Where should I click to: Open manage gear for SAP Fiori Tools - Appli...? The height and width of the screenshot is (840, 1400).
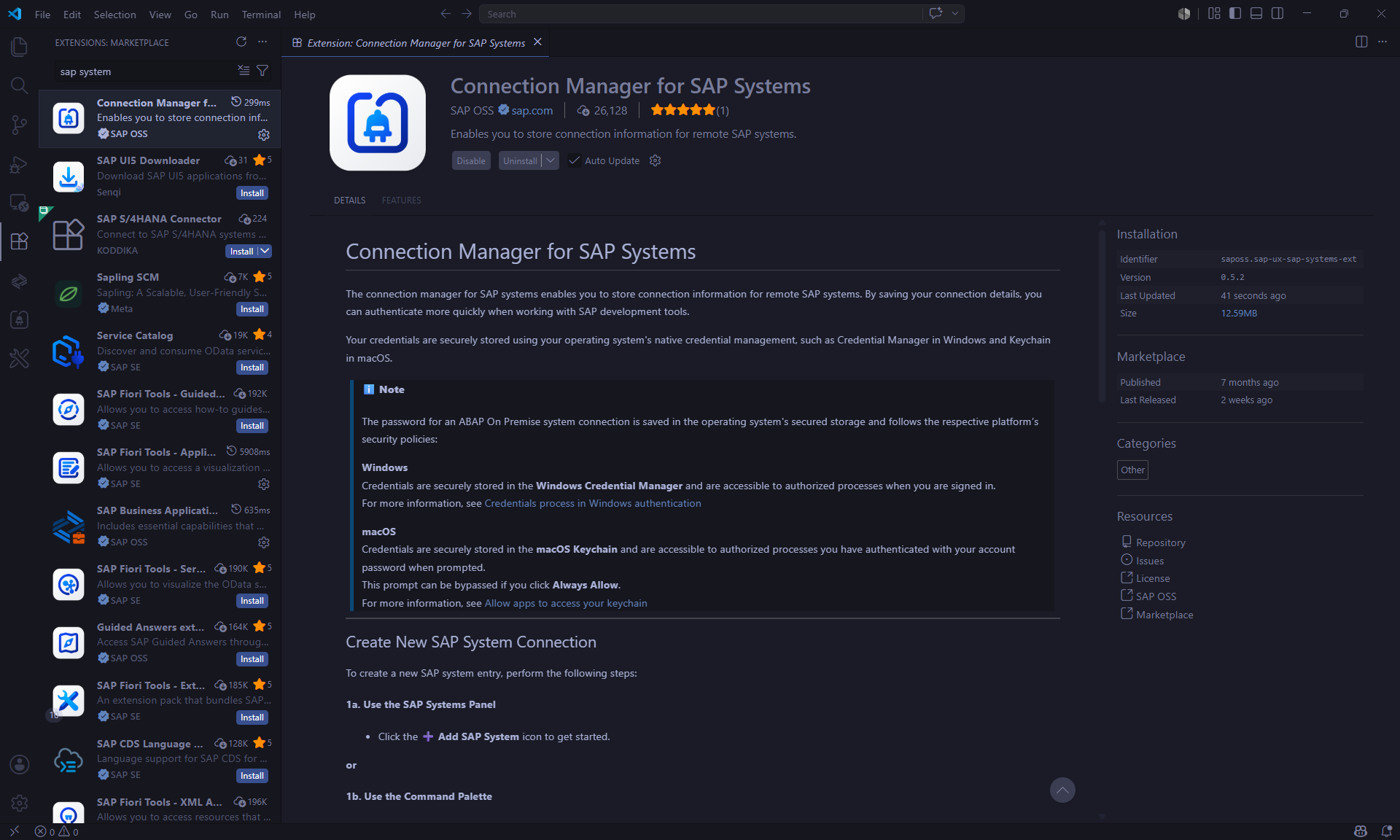[264, 484]
